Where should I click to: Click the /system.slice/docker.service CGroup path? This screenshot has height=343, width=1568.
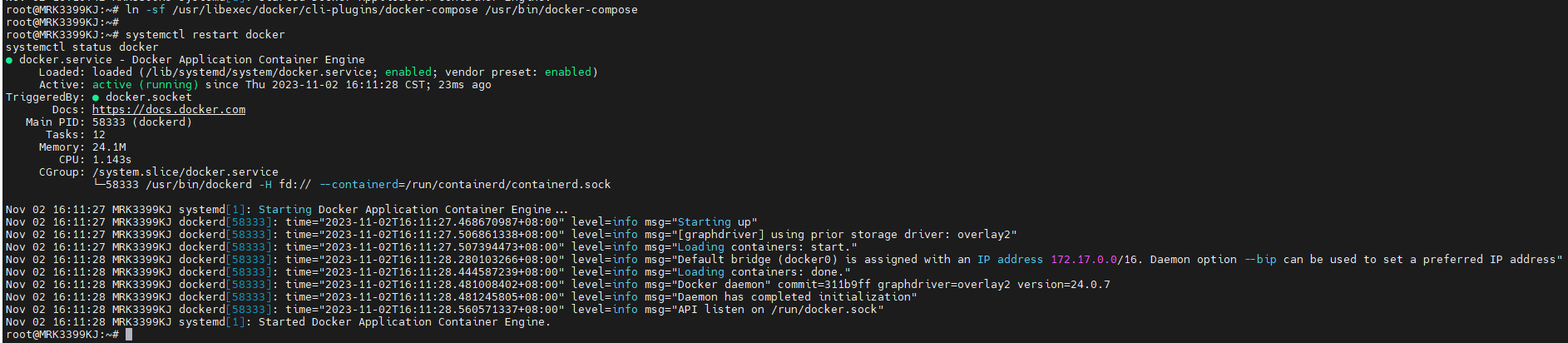tap(185, 172)
